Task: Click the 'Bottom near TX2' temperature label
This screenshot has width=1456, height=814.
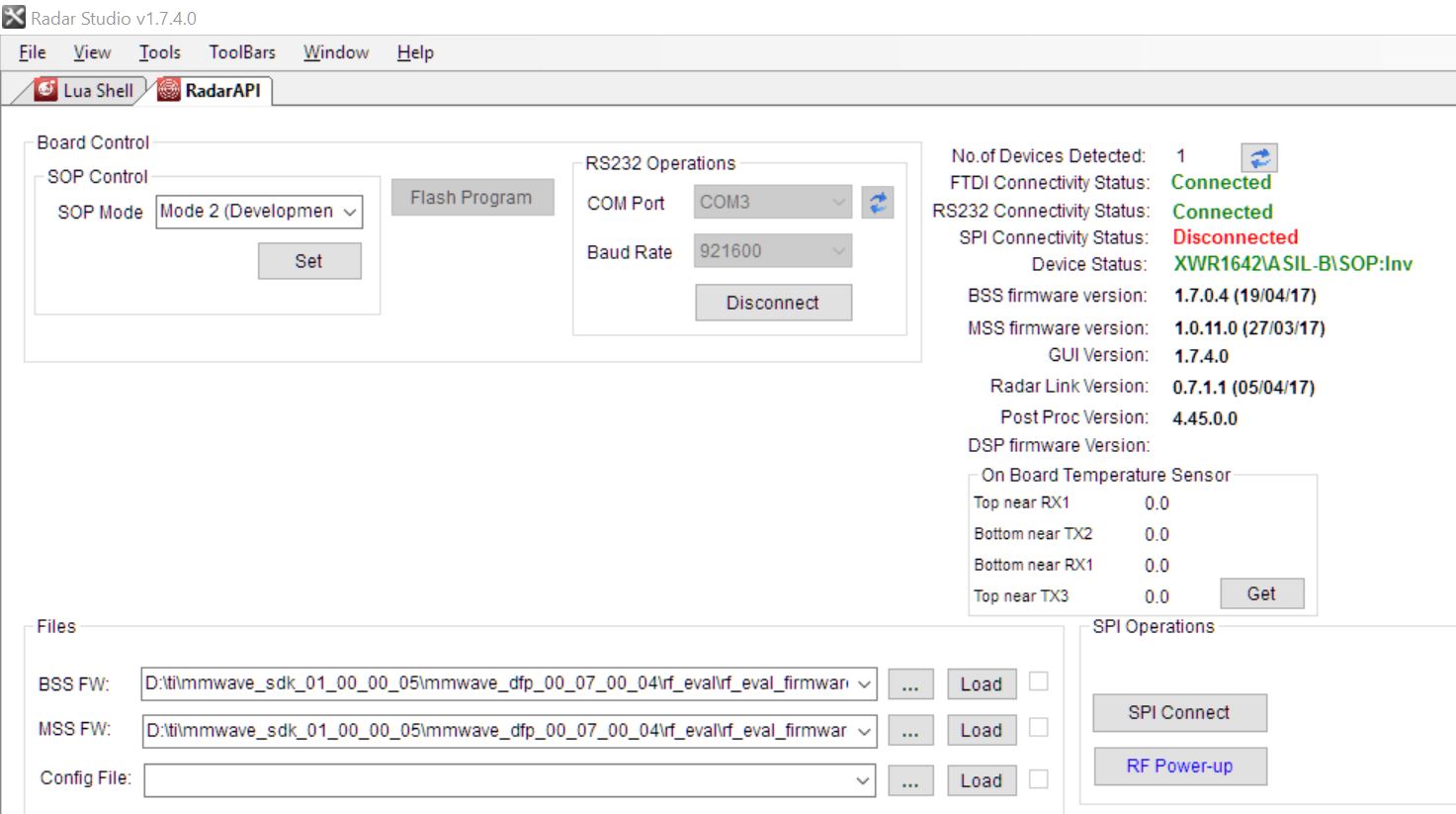Action: [x=1033, y=534]
